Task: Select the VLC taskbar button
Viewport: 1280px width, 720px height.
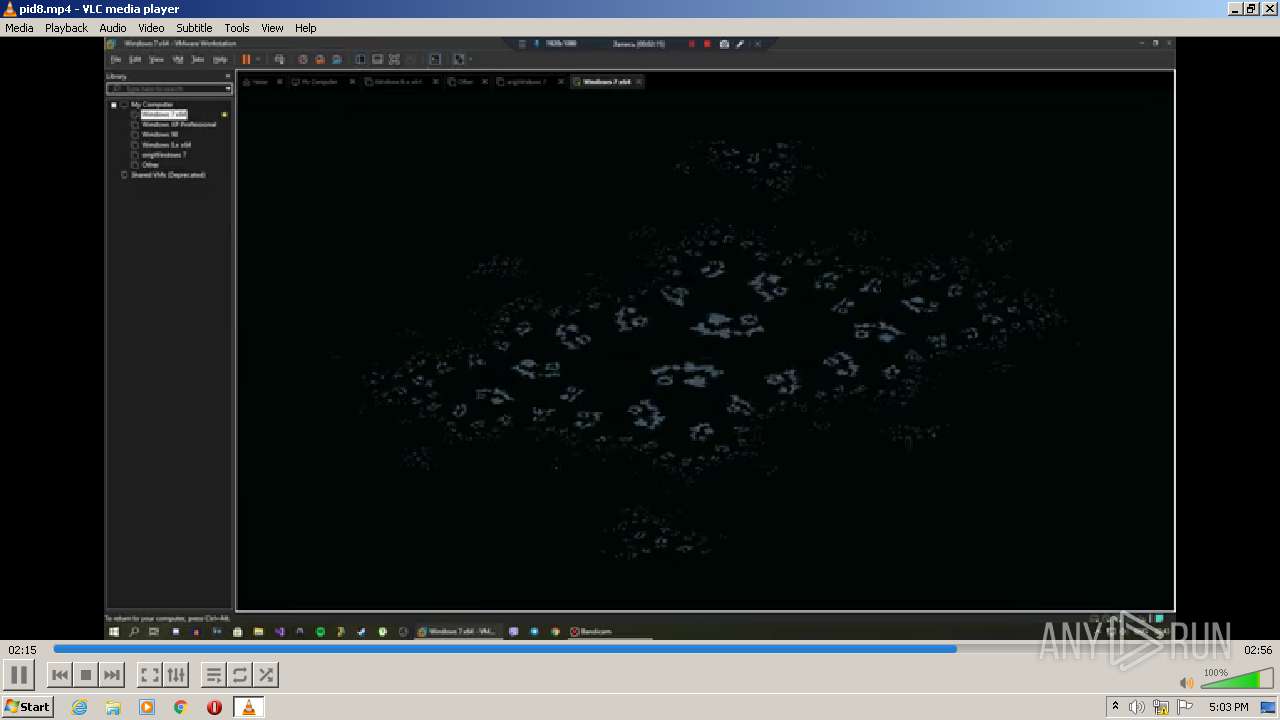Action: (x=248, y=707)
